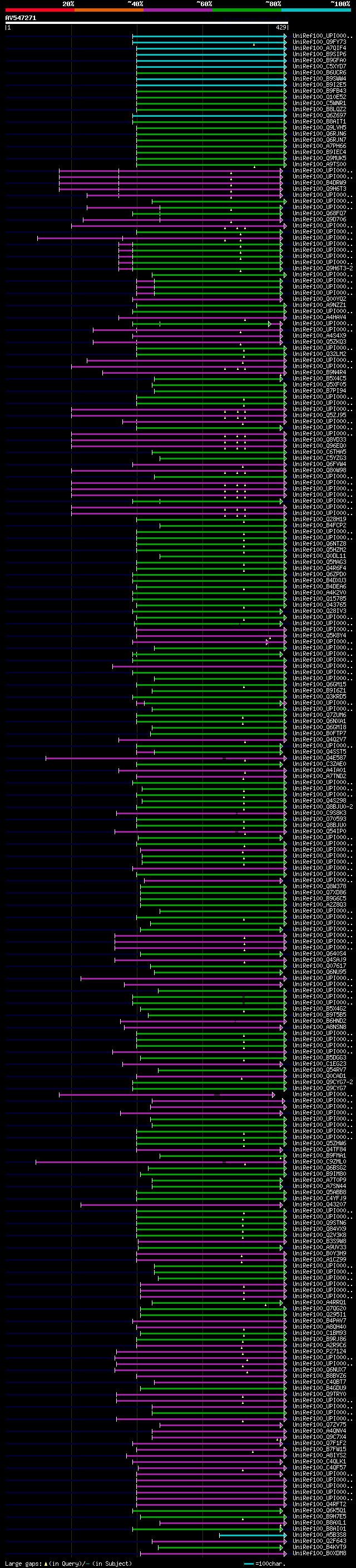Click on UniRef100_B7FW15
This screenshot has width=356, height=1568.
click(319, 1450)
